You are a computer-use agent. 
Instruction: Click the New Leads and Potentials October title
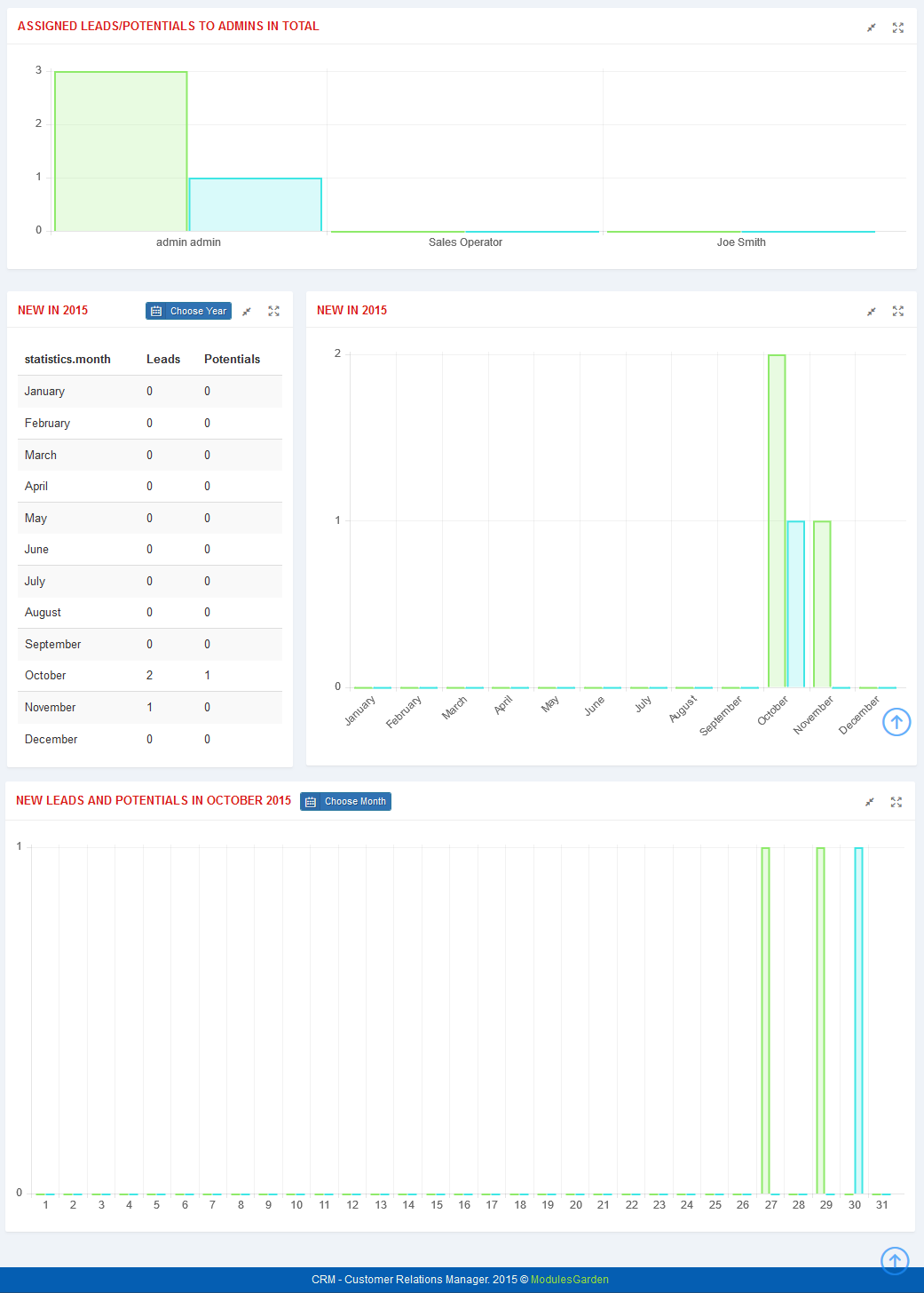[x=154, y=801]
